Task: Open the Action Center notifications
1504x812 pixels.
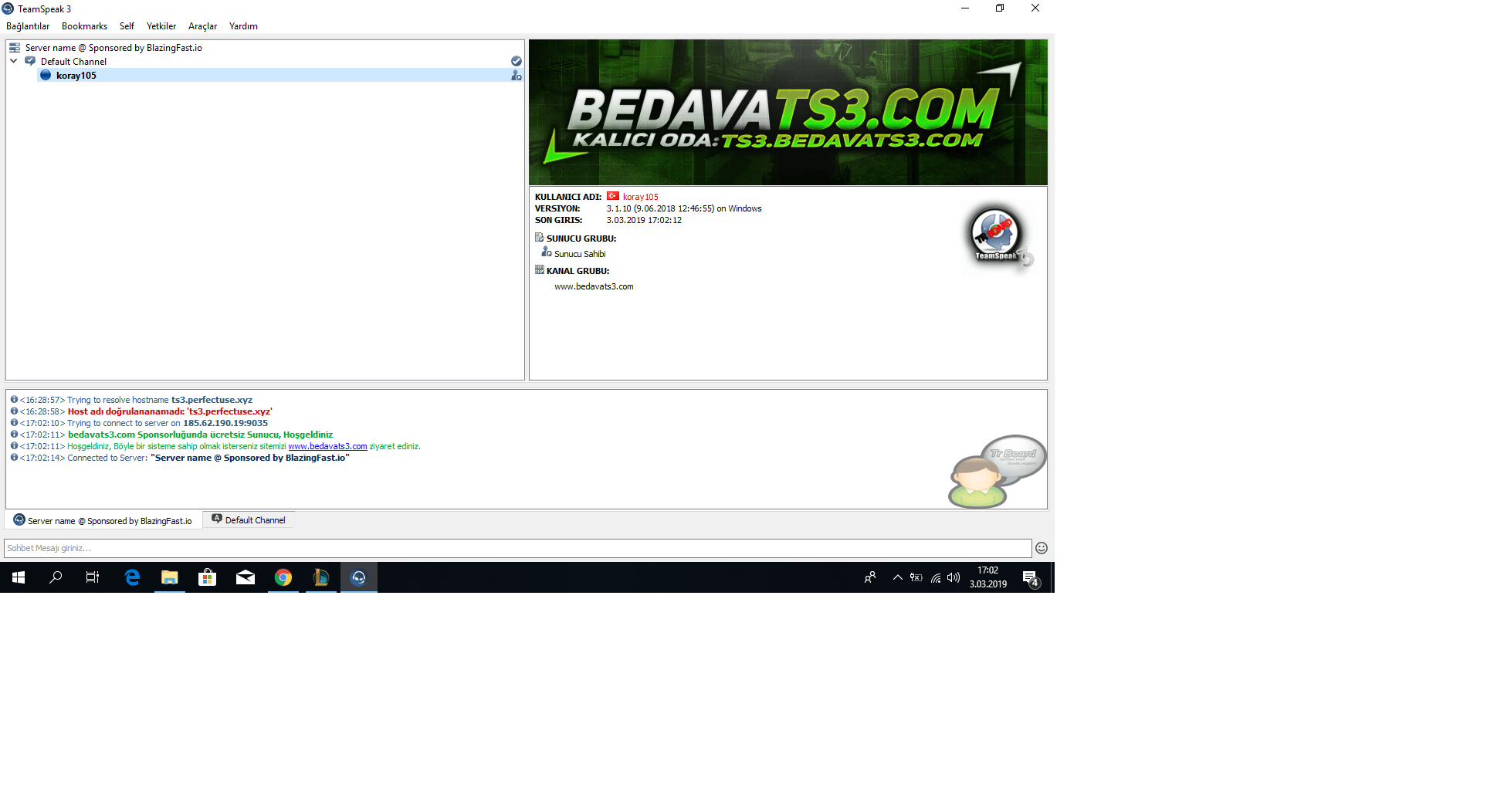Action: coord(1031,577)
